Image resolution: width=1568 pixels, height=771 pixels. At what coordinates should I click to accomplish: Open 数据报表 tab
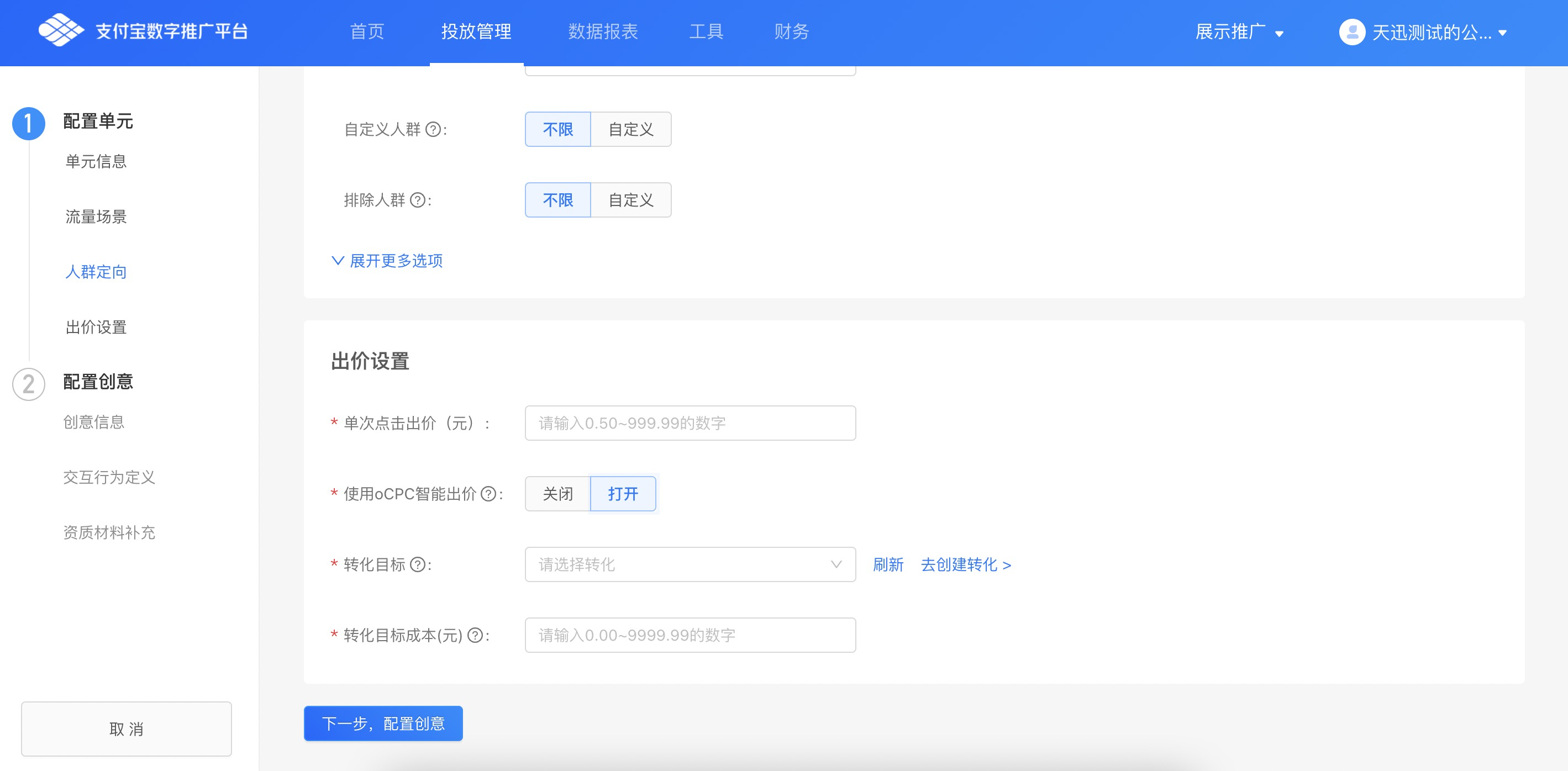pos(603,31)
